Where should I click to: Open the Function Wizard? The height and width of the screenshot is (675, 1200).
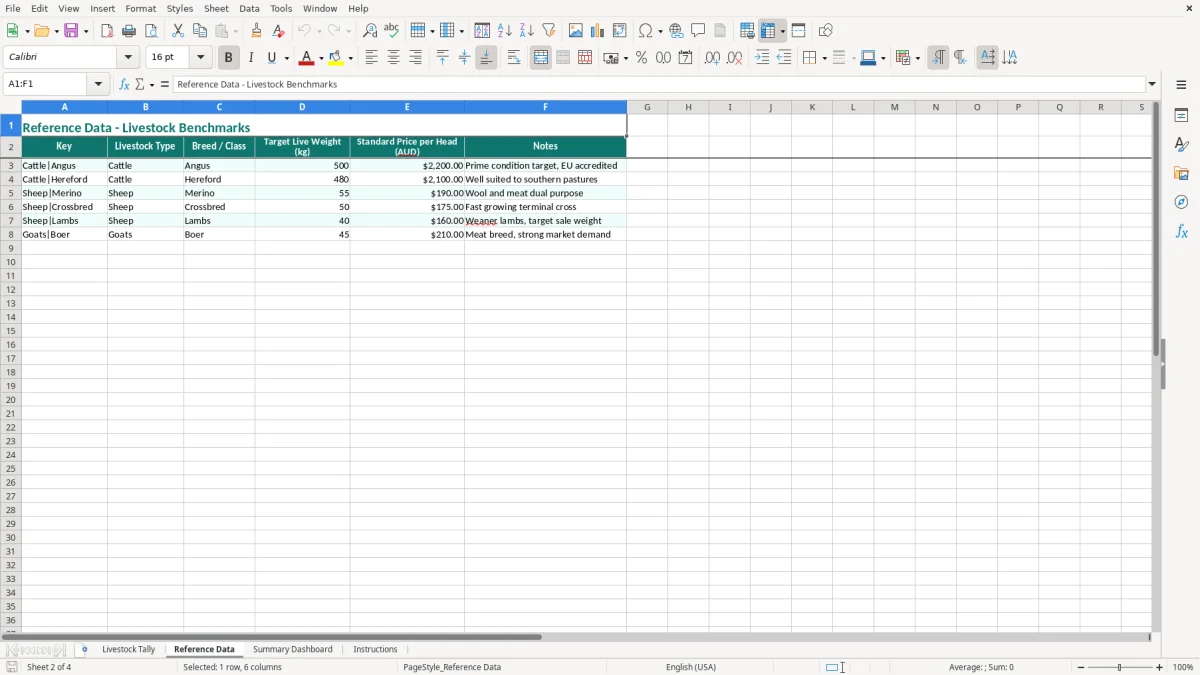point(124,85)
